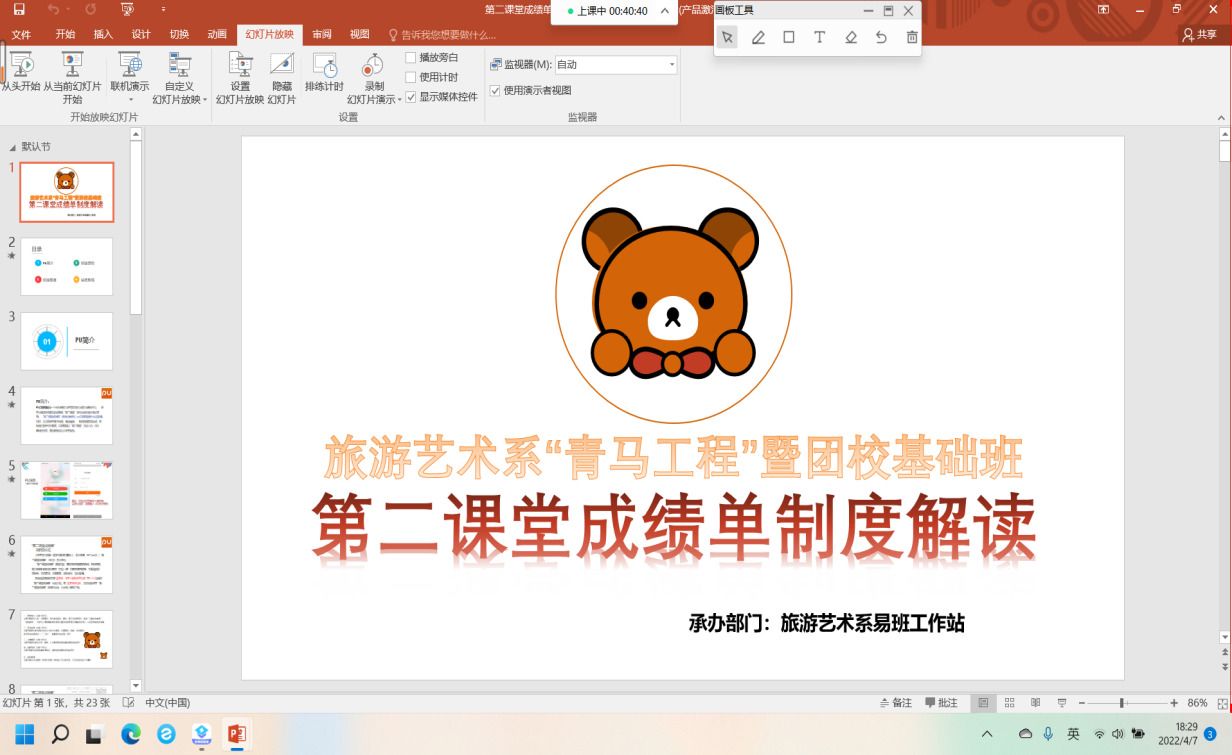This screenshot has height=755, width=1232.
Task: Zoom in with the plus button
Action: point(1174,703)
